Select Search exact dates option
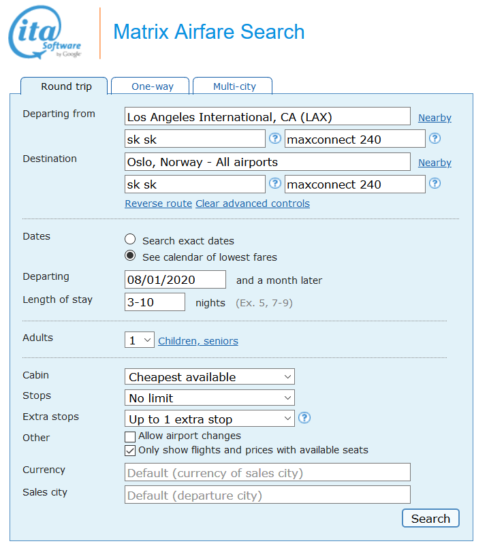 130,239
